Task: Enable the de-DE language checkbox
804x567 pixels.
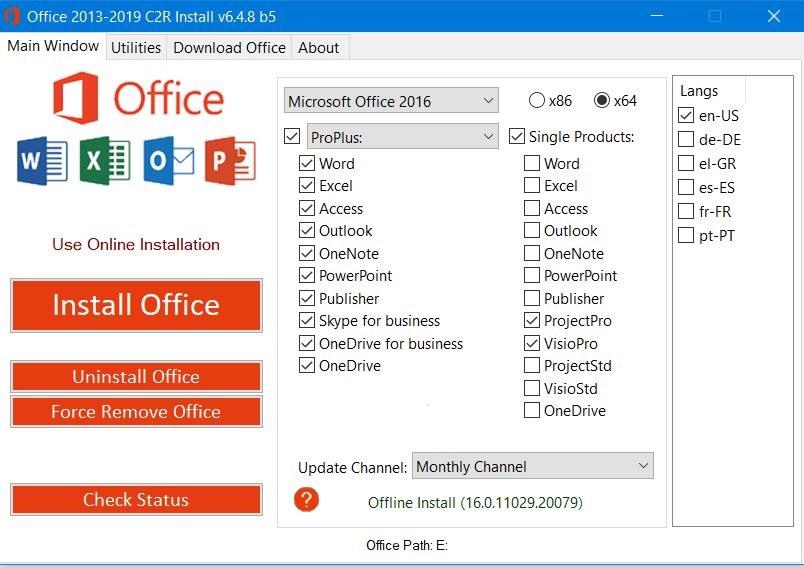Action: pos(686,139)
